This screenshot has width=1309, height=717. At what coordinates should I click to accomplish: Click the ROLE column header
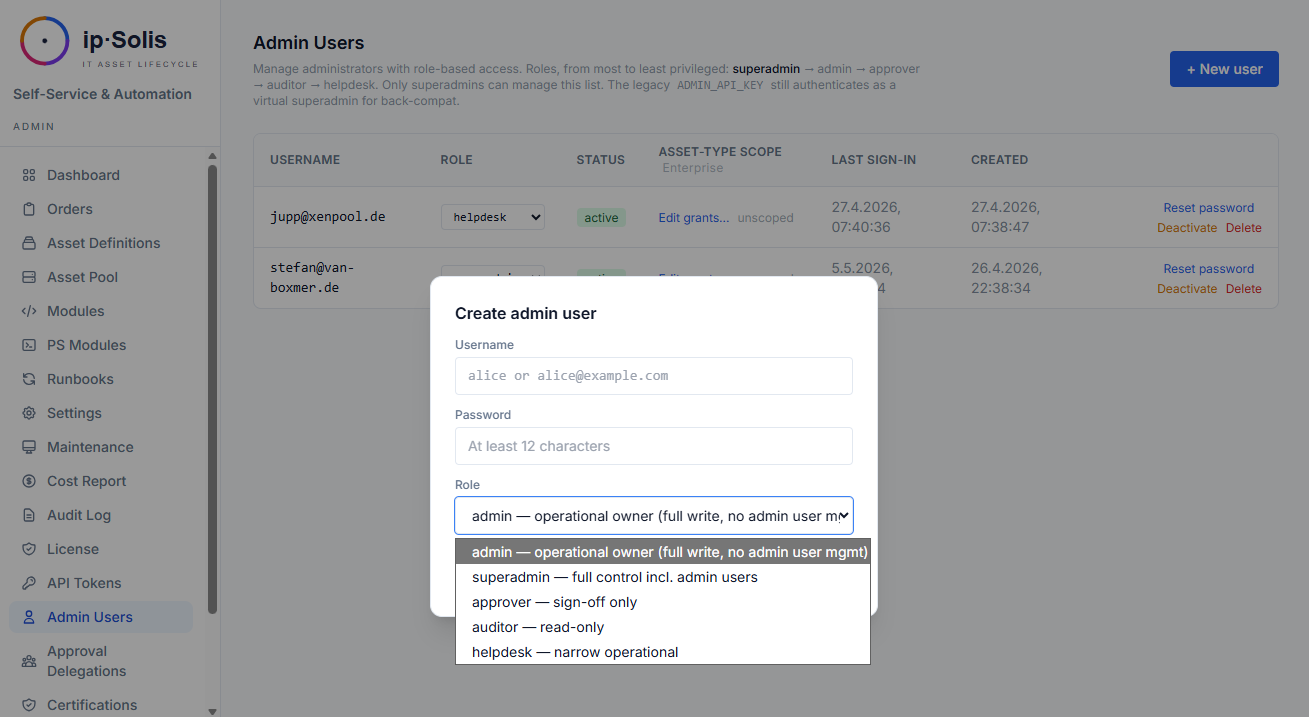456,160
